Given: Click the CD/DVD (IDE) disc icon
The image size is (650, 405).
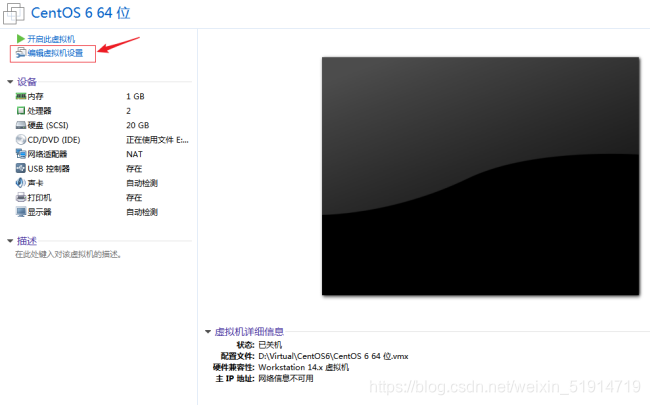Looking at the screenshot, I should [x=21, y=140].
